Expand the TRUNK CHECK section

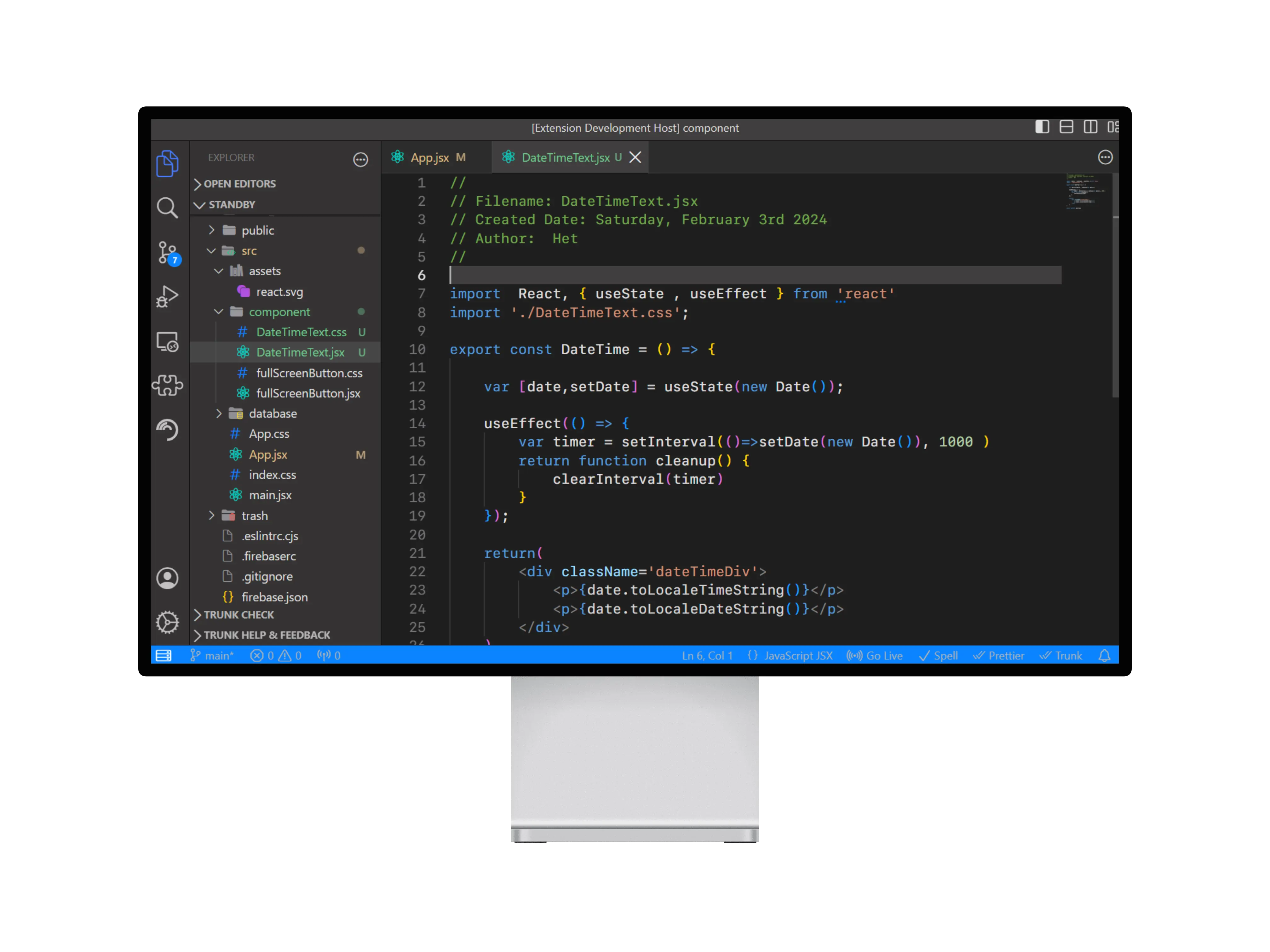click(x=239, y=615)
